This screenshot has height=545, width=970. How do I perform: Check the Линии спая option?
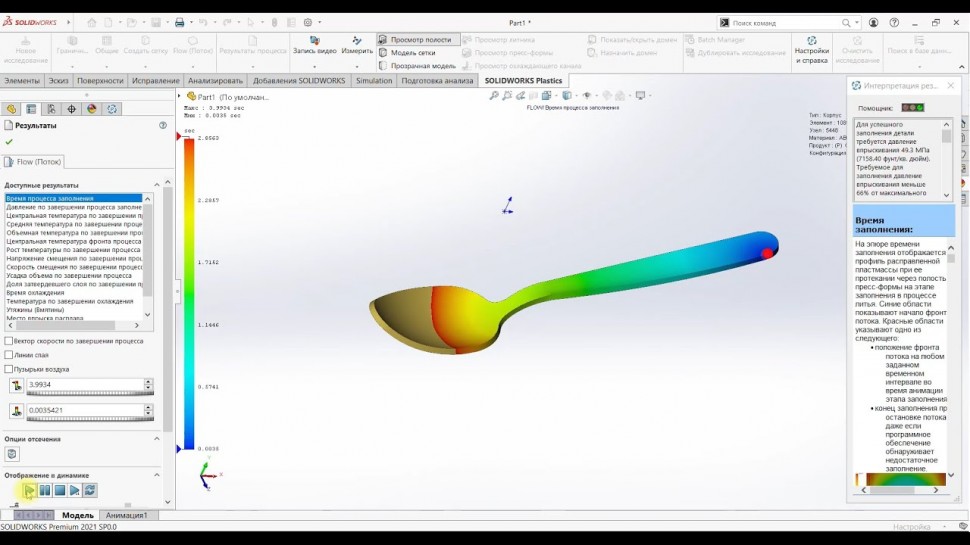pos(9,355)
